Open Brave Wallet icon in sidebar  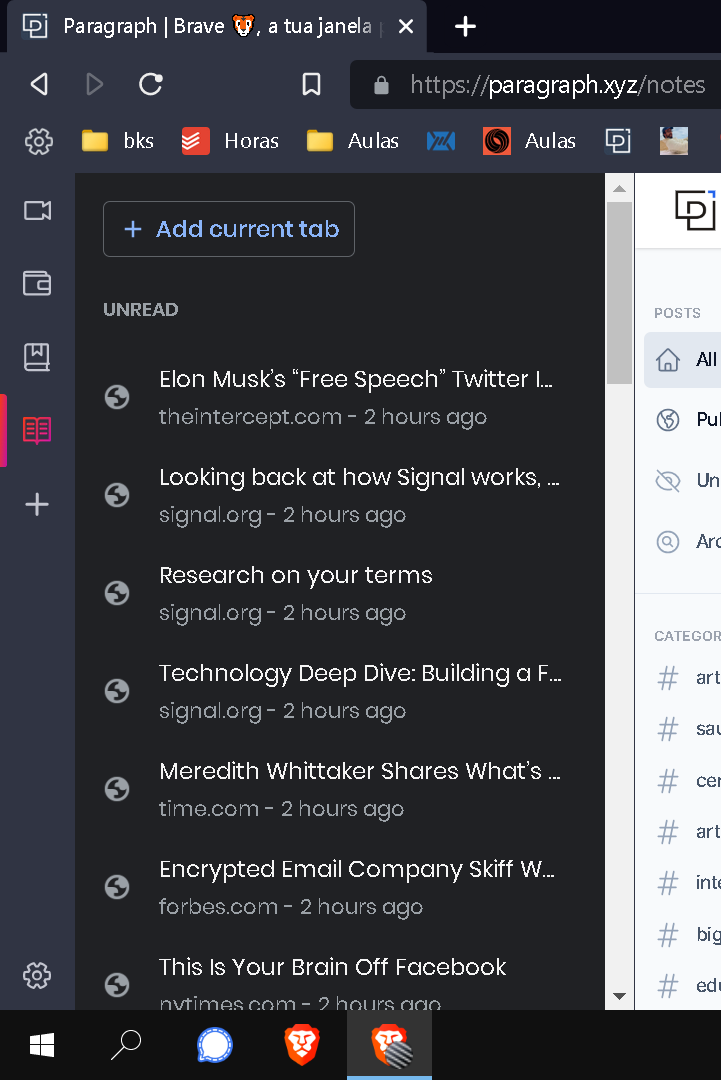(37, 284)
